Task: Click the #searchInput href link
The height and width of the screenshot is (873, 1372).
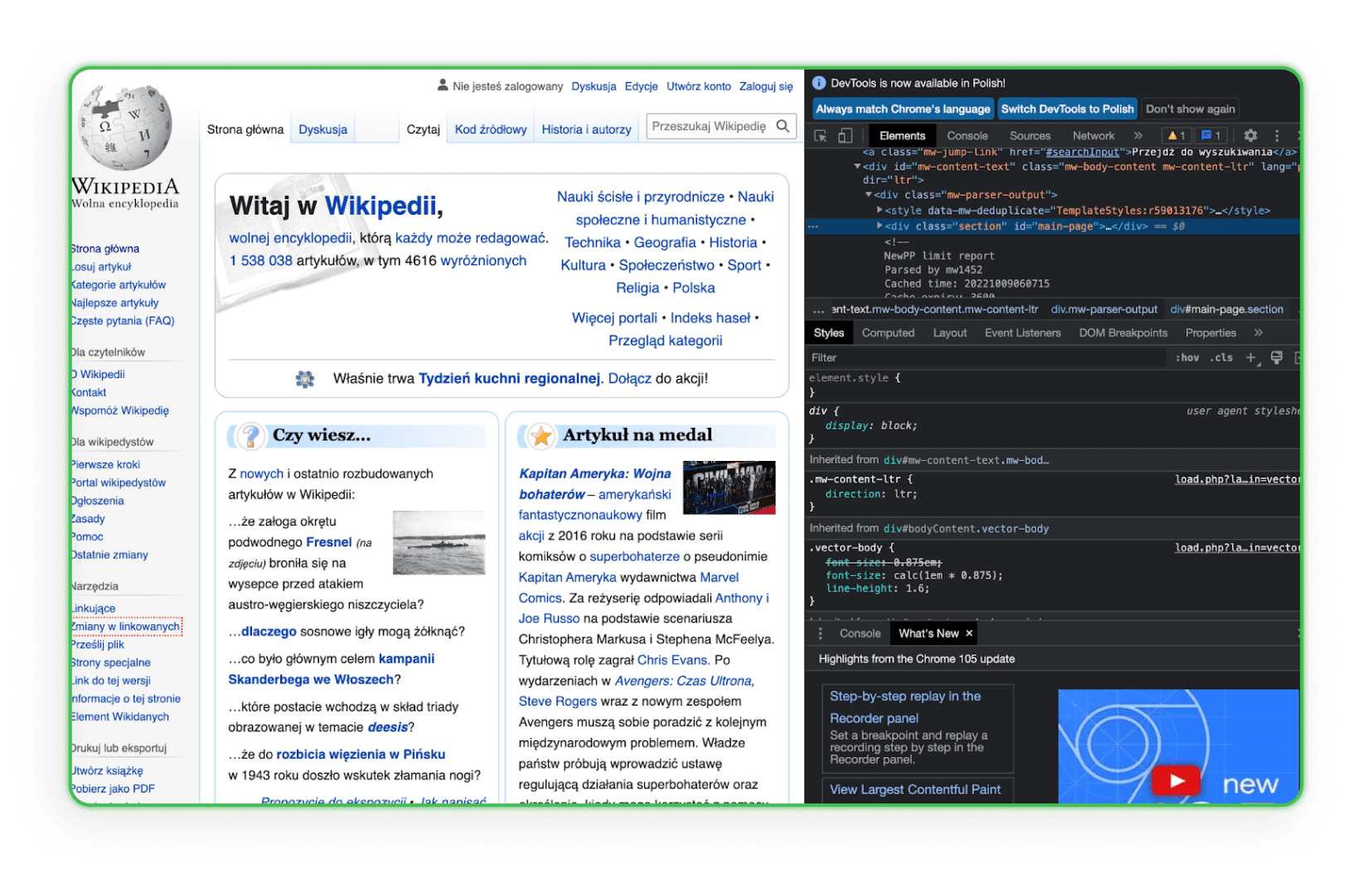Action: click(x=1083, y=152)
